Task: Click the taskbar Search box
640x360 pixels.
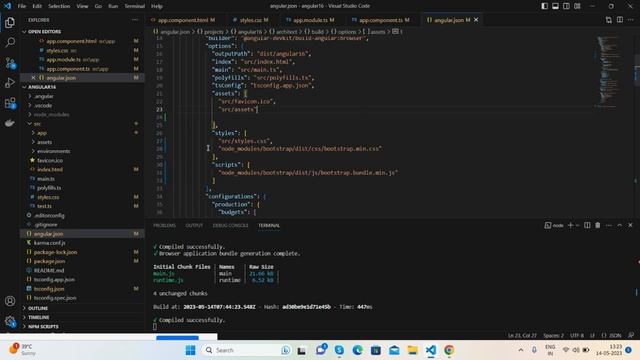Action: tap(247, 350)
